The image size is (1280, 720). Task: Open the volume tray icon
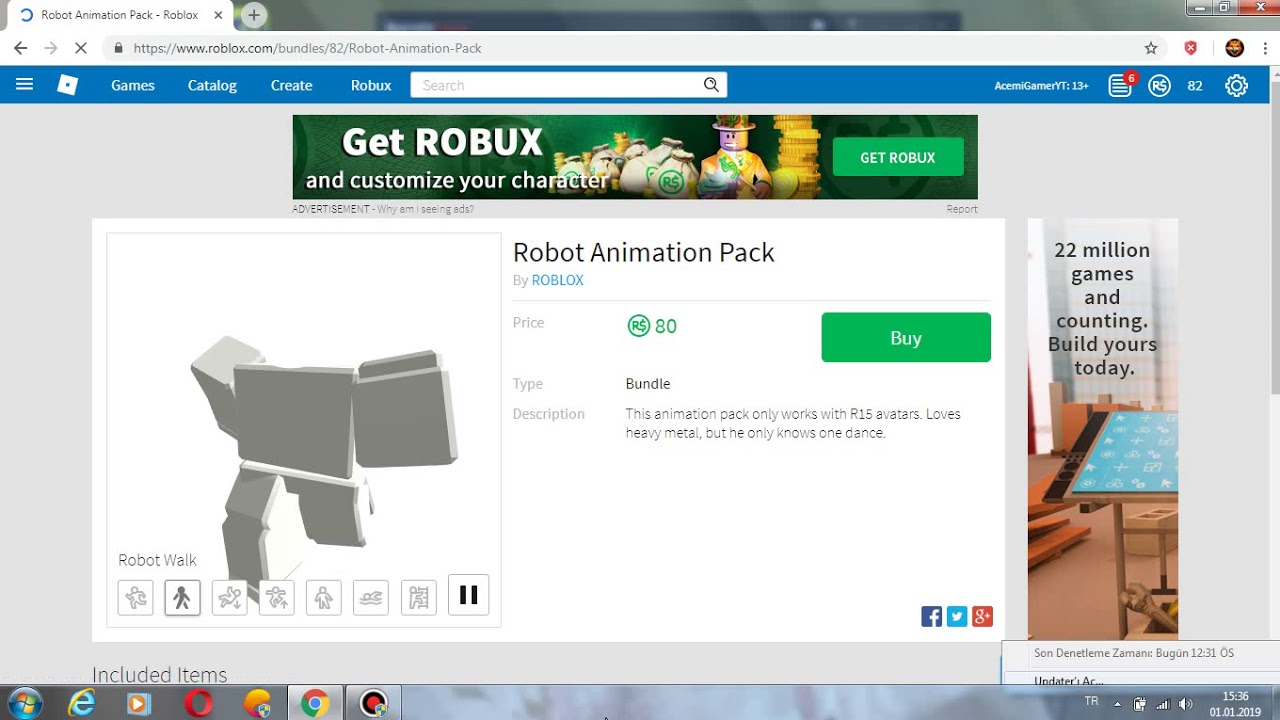(x=1186, y=703)
